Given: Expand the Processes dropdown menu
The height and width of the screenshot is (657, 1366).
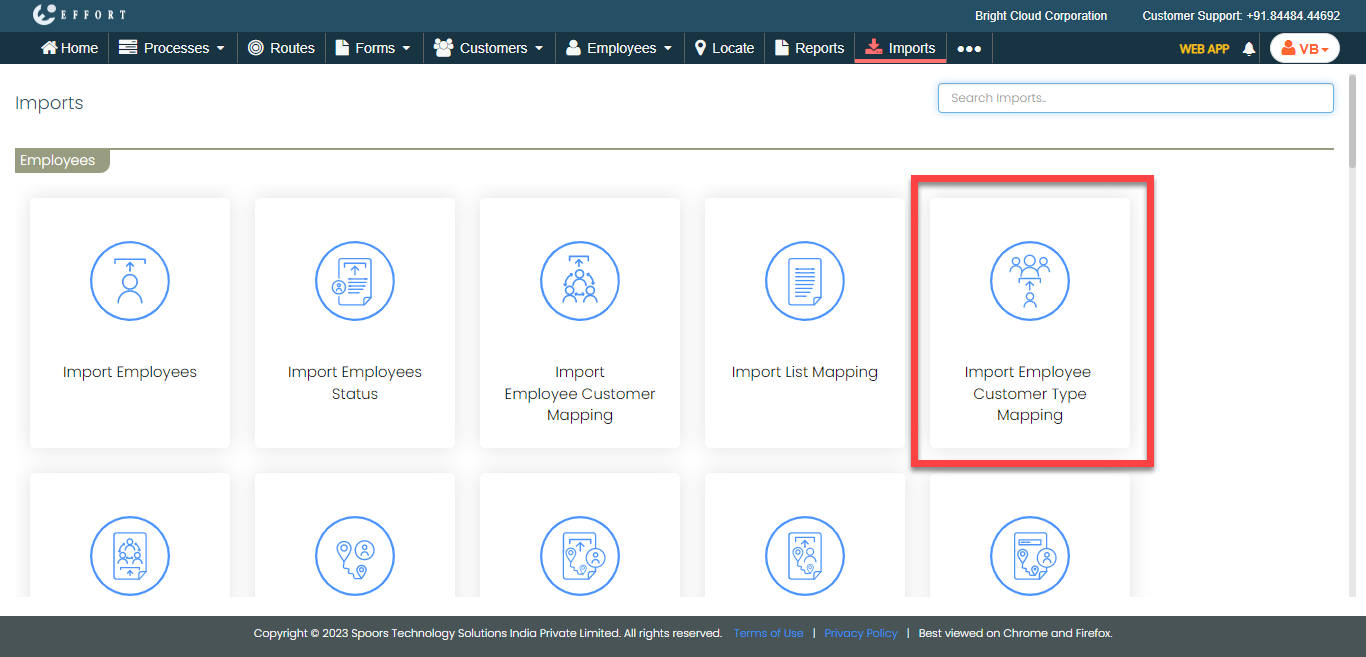Looking at the screenshot, I should click(172, 48).
